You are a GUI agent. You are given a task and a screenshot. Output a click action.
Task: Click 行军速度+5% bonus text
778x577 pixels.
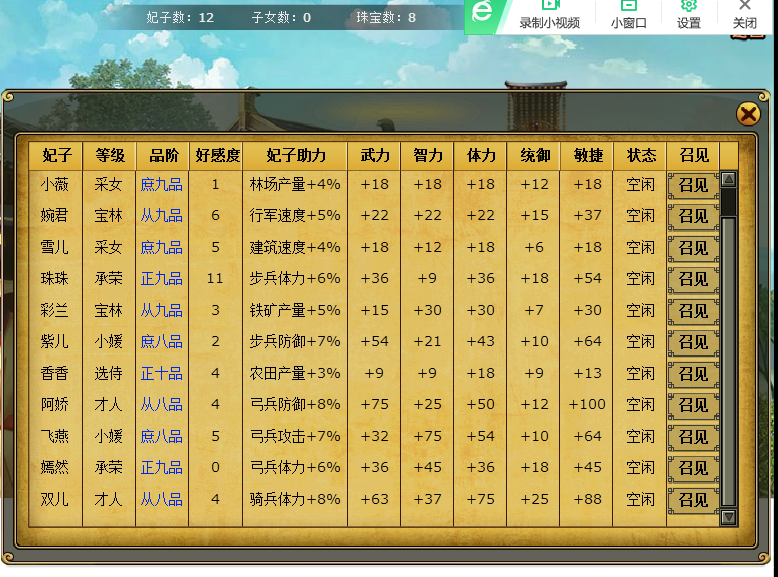pos(295,216)
